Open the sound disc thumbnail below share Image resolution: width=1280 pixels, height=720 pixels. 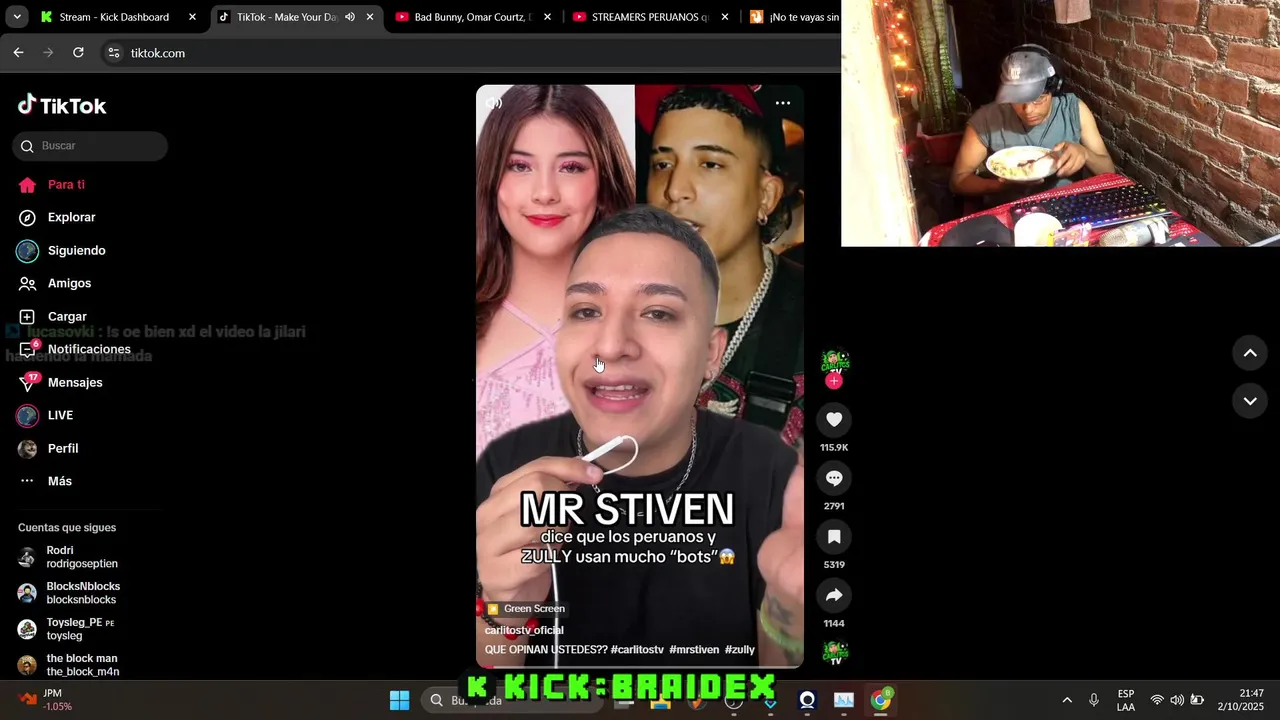pos(835,653)
